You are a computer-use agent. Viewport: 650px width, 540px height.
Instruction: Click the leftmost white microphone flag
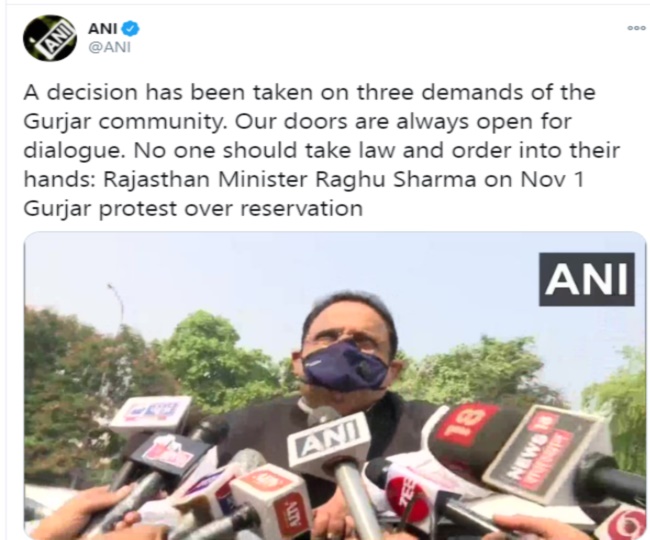pyautogui.click(x=152, y=414)
